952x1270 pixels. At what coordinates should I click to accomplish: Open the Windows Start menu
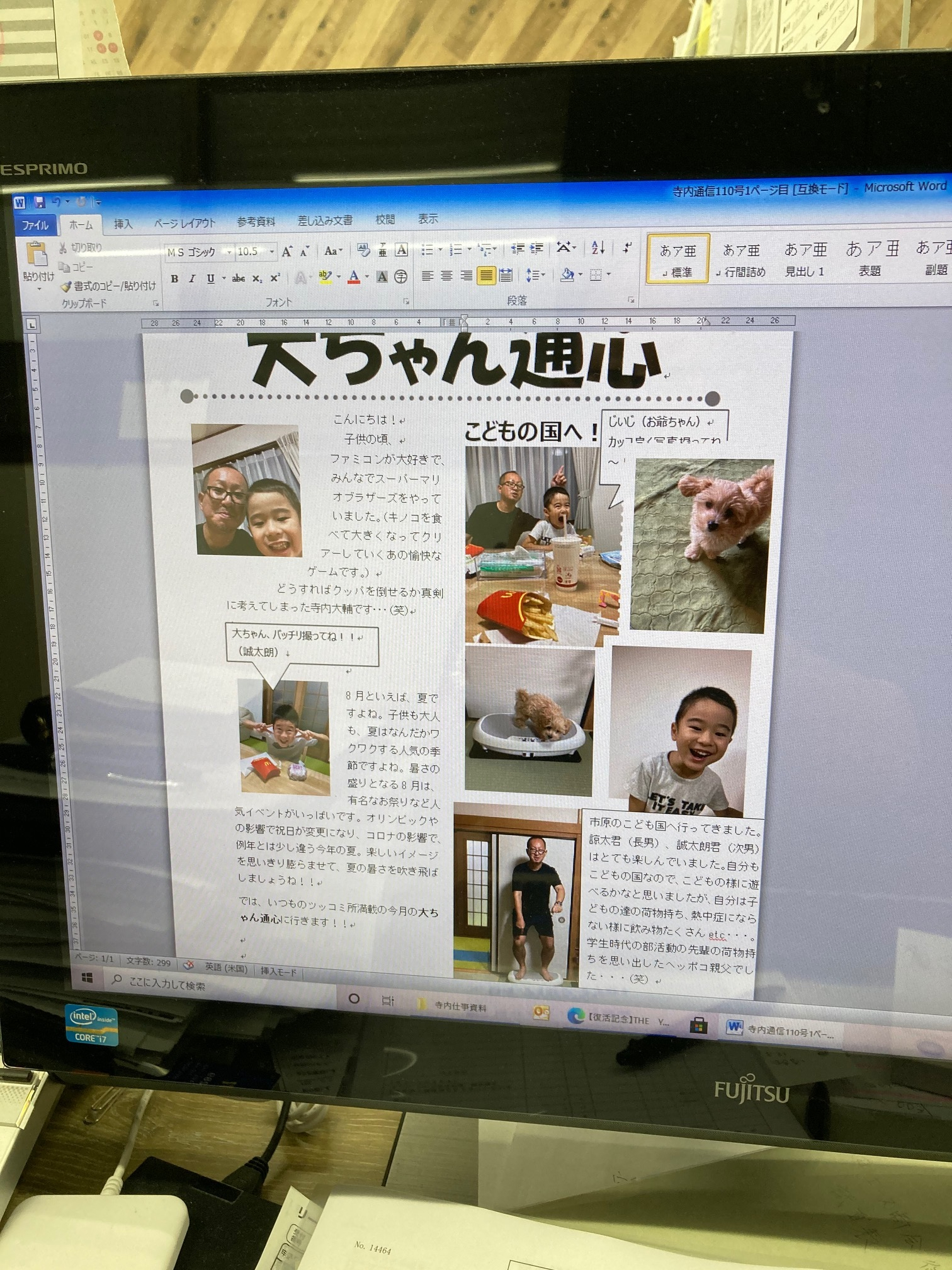88,978
